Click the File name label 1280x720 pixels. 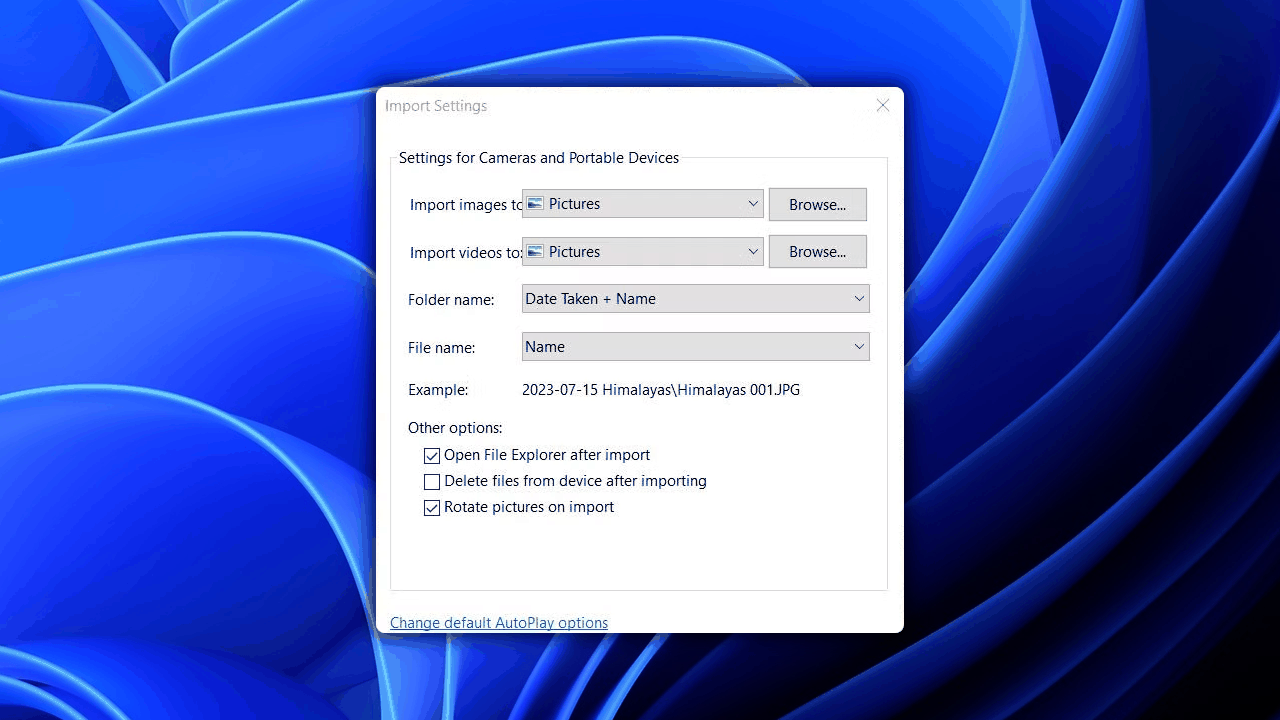pyautogui.click(x=442, y=348)
